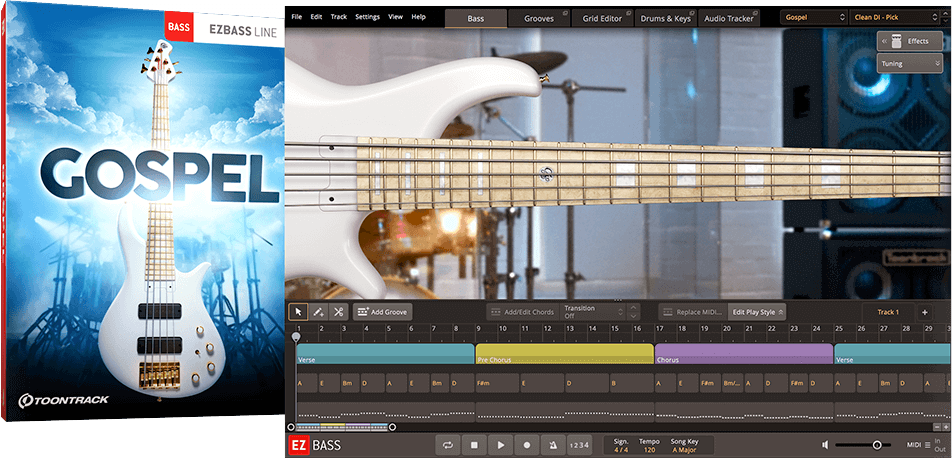The width and height of the screenshot is (952, 458).
Task: Click the Effects pedal icon
Action: click(895, 41)
